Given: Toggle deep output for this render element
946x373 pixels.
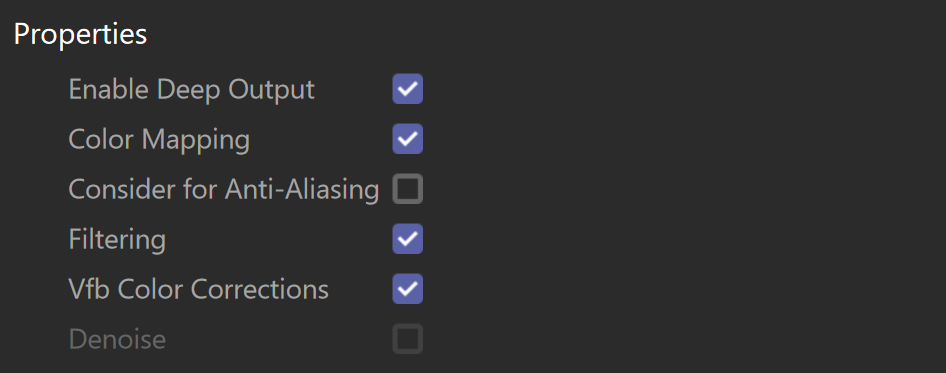Looking at the screenshot, I should tap(408, 89).
